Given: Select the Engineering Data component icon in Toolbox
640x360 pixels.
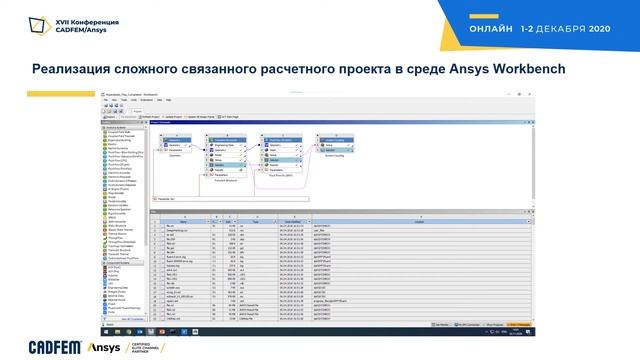Looking at the screenshot, I should point(105,288).
